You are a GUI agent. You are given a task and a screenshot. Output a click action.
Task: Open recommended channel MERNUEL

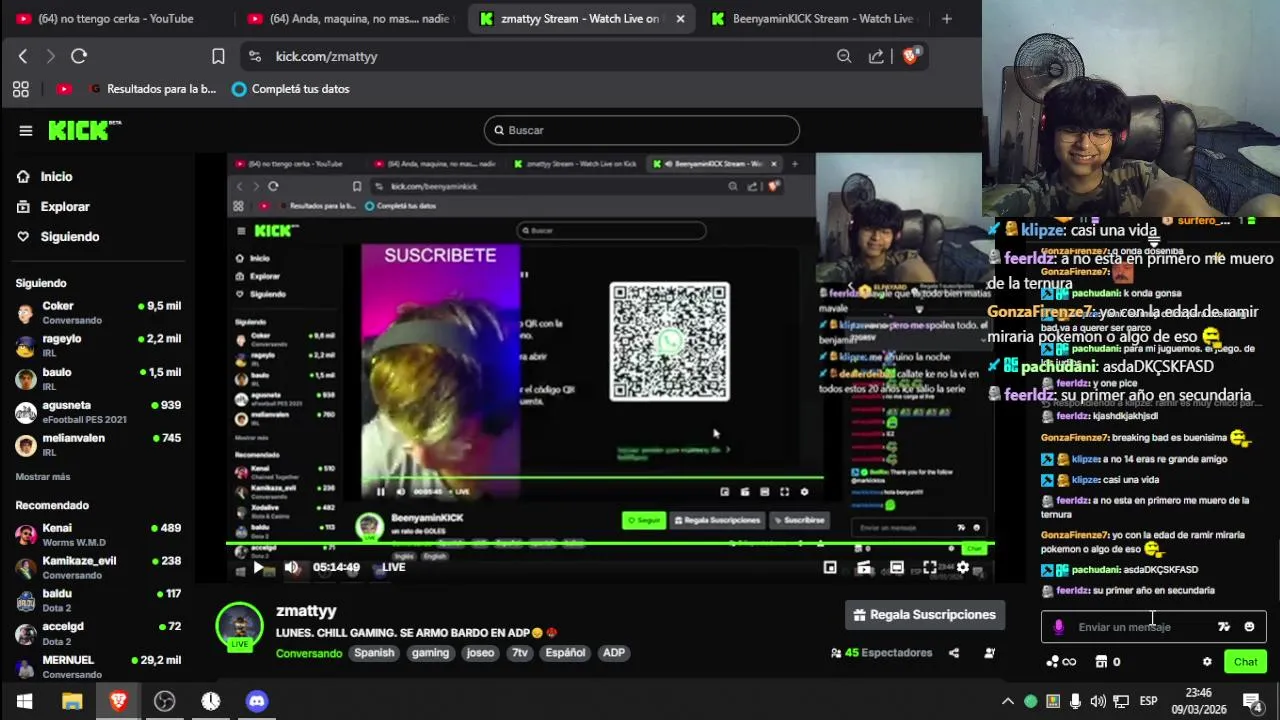coord(98,666)
